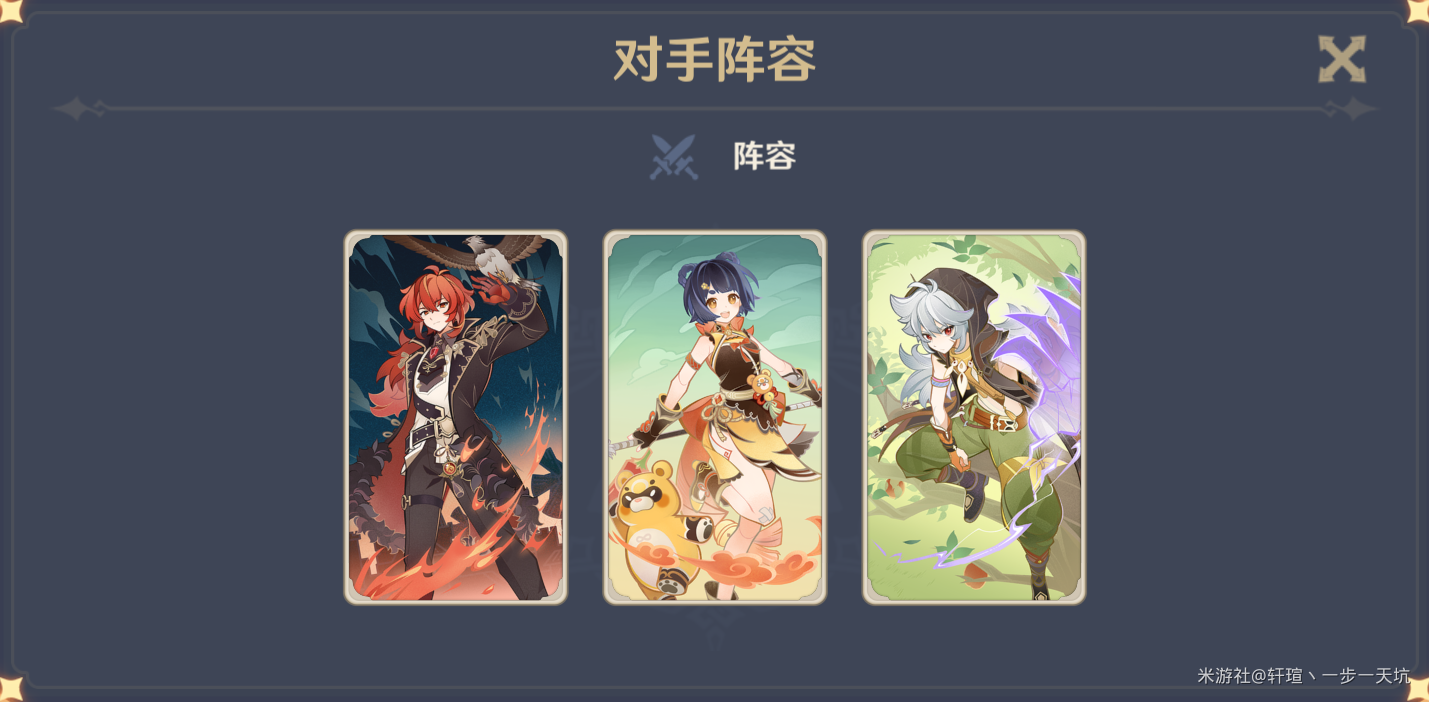Click the star ornament in the bottom-left corner
This screenshot has height=702, width=1429.
9,689
